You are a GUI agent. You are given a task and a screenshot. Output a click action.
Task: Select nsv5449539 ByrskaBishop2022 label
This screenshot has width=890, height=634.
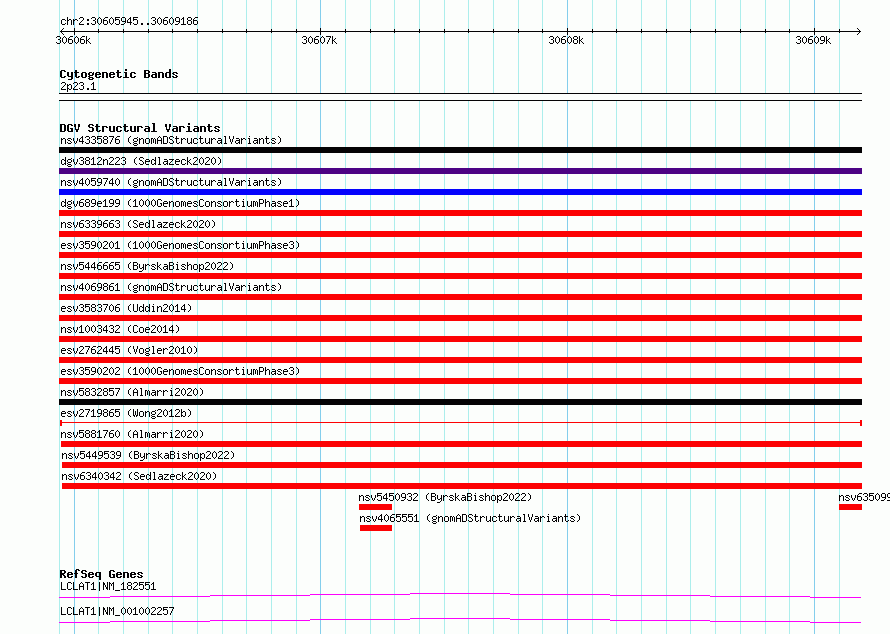click(148, 455)
